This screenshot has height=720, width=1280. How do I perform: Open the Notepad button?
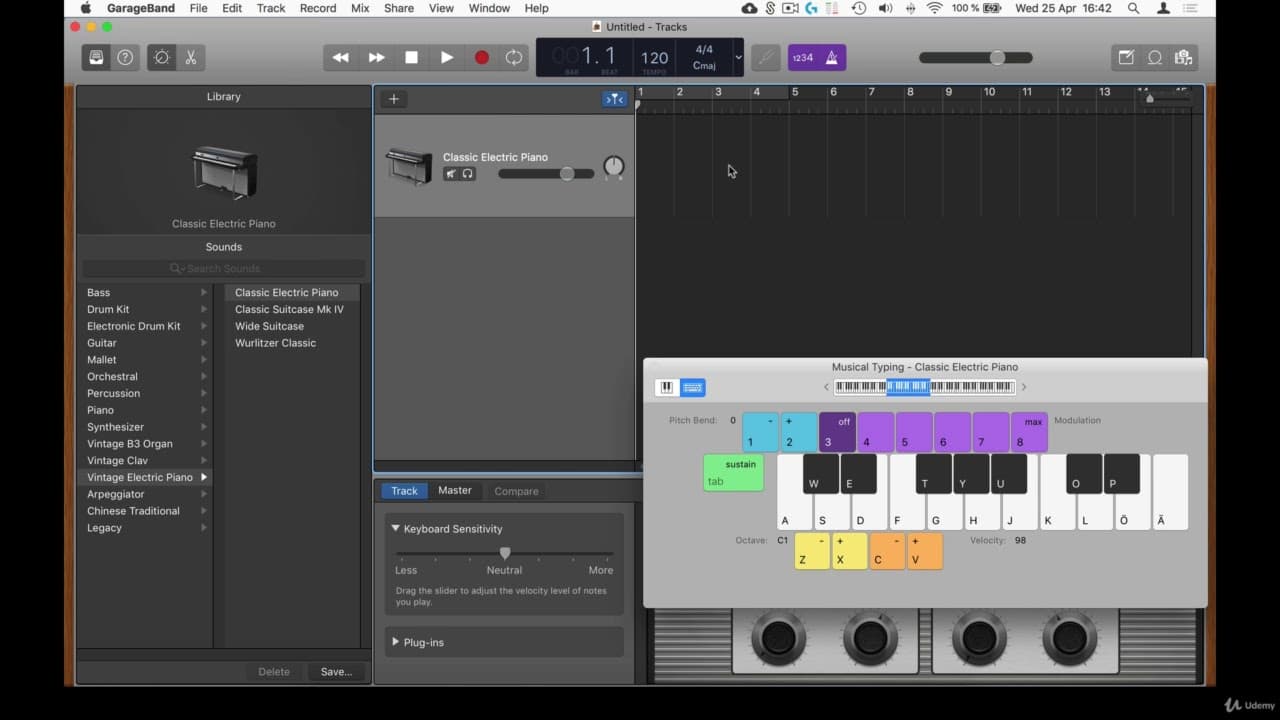click(1126, 57)
